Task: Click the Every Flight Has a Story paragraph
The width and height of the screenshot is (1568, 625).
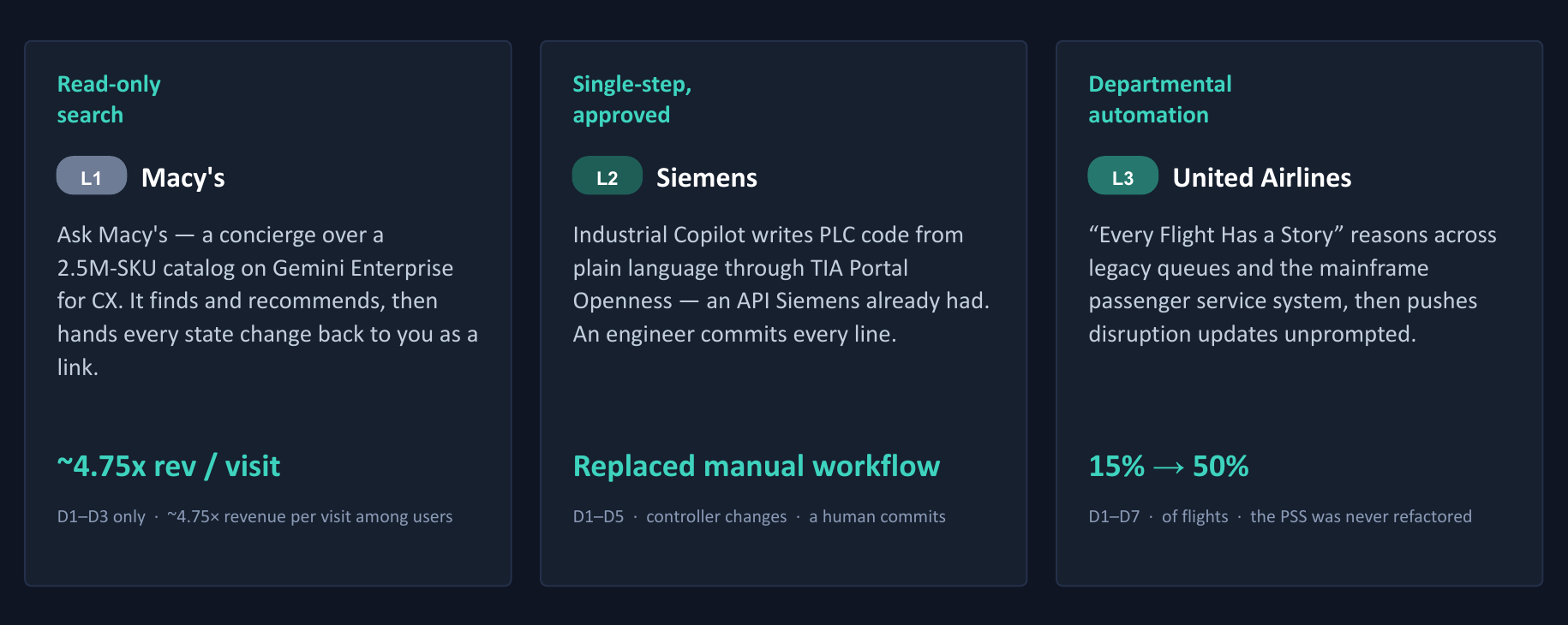Action: pyautogui.click(x=1292, y=284)
